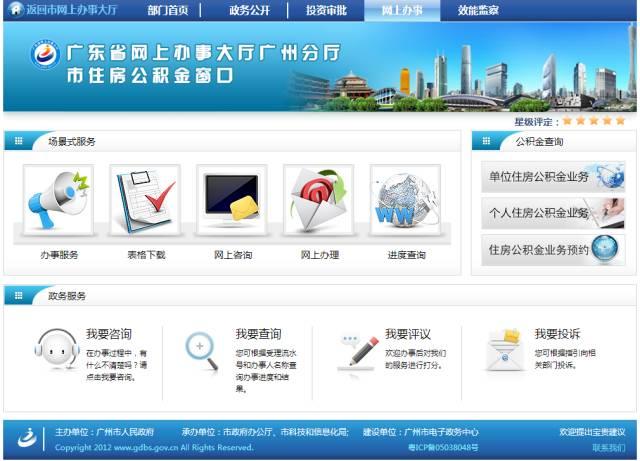Click the home icon beside 返回市网上办事大厅
The height and width of the screenshot is (461, 640).
(15, 9)
